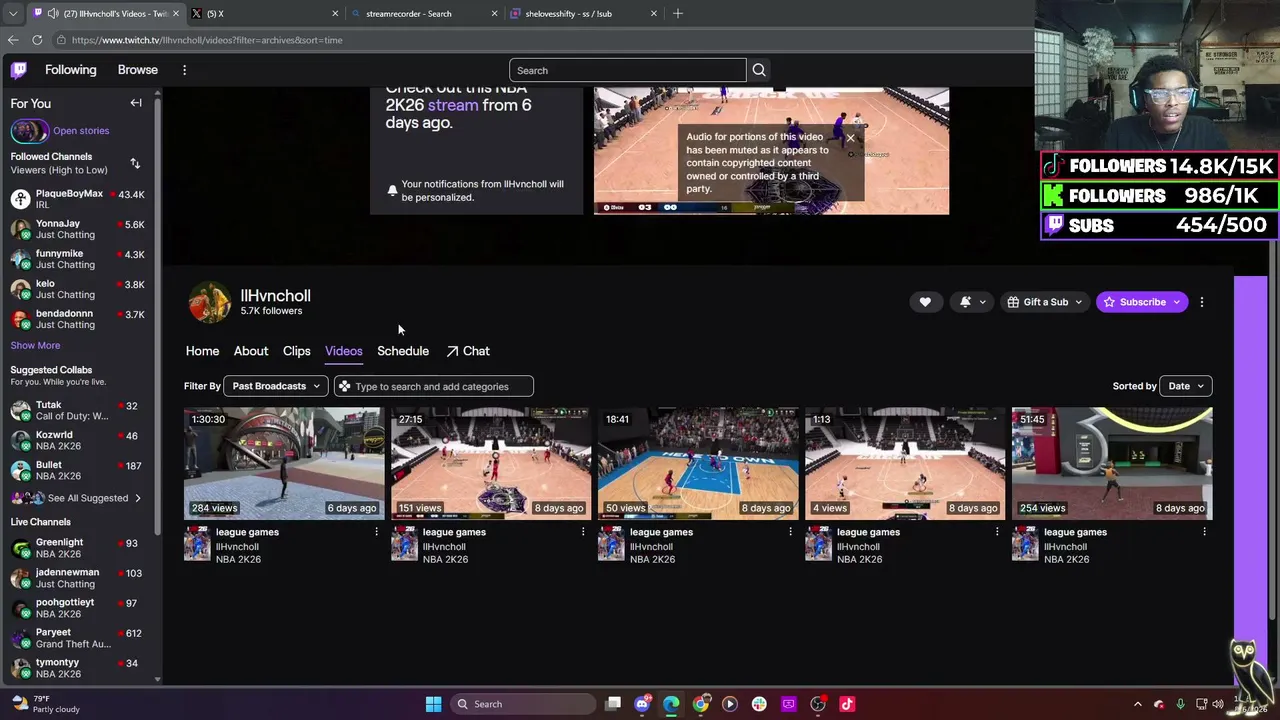Click the browser address bar URL
1280x720 pixels.
207,40
